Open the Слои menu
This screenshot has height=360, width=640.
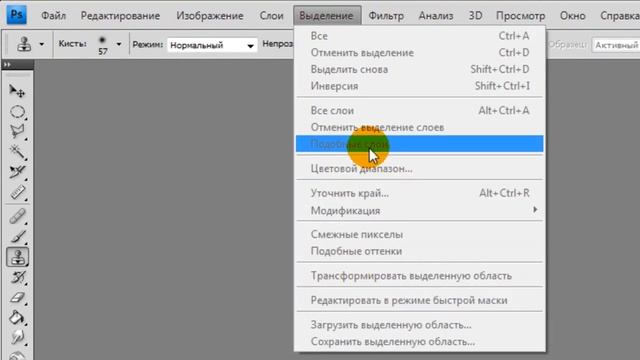point(271,16)
